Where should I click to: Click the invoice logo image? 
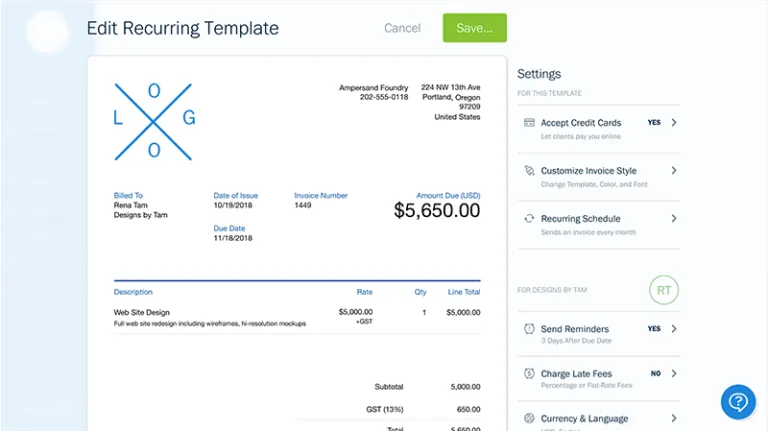click(154, 121)
